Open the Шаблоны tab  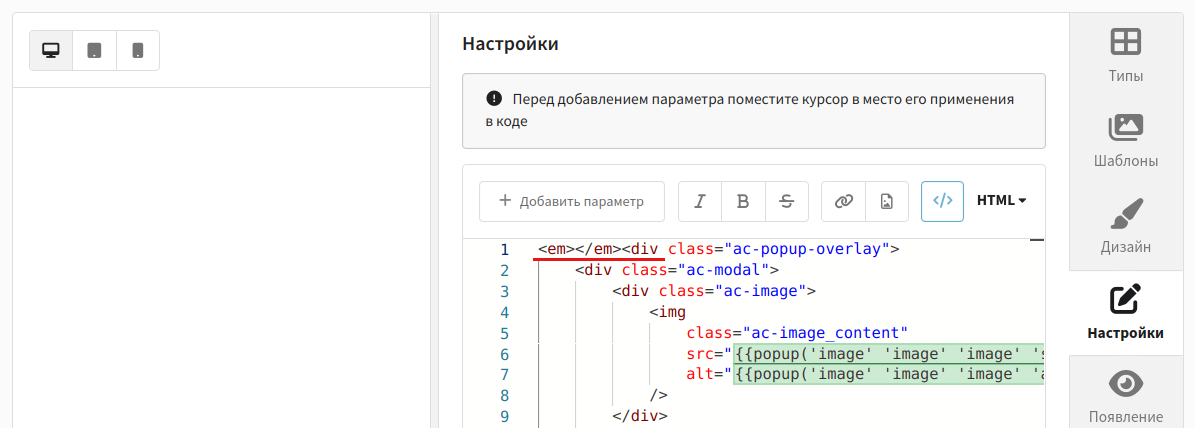tap(1126, 142)
